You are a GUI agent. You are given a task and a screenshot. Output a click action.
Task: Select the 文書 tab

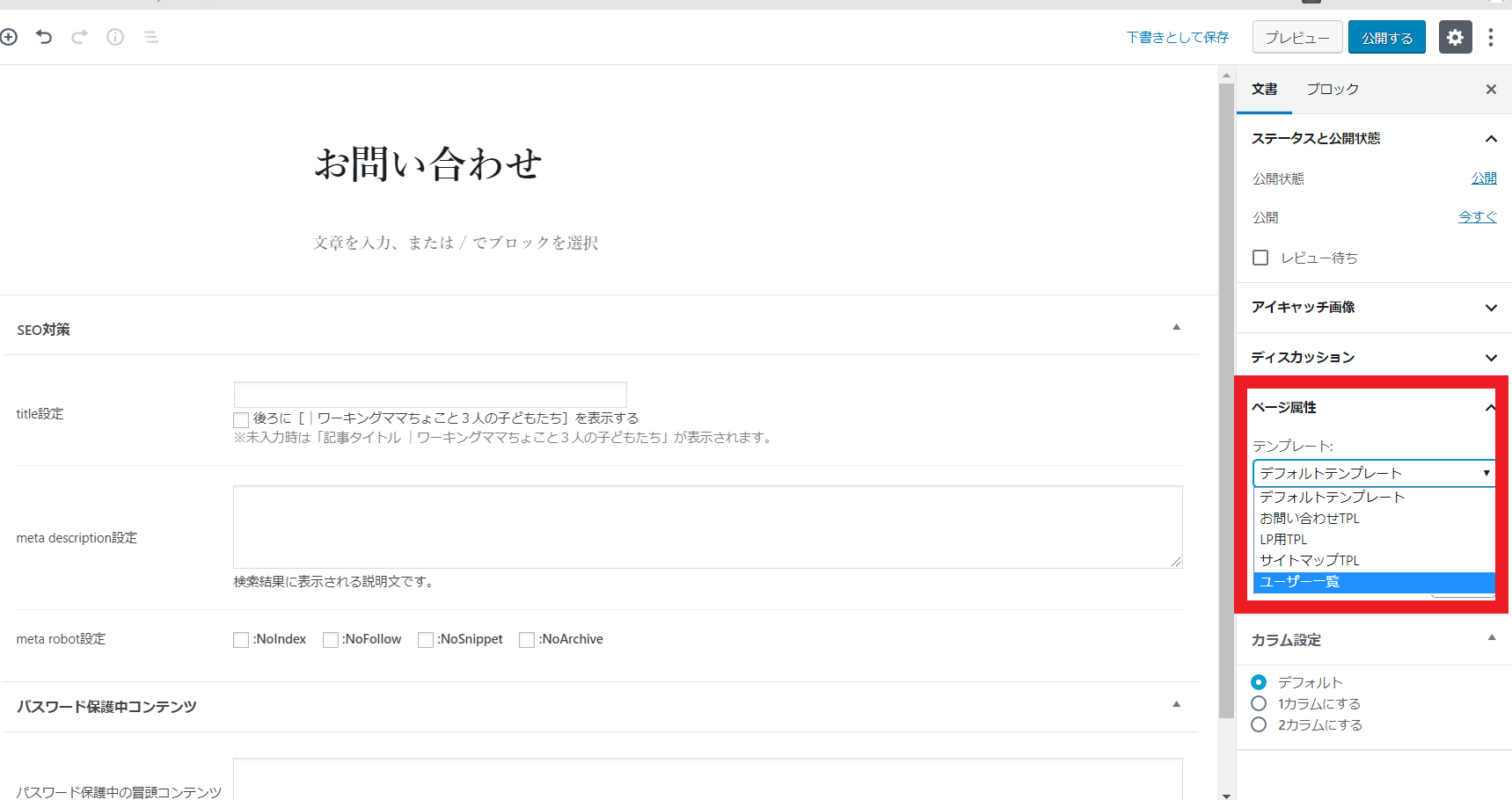tap(1264, 90)
